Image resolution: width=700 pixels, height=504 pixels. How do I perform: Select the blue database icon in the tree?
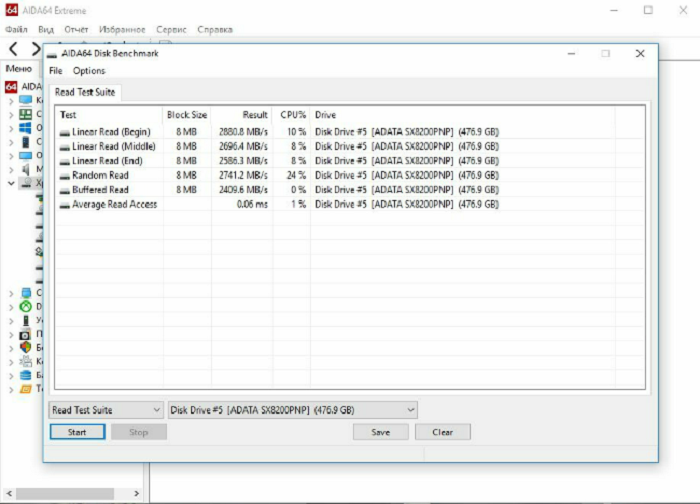(26, 375)
